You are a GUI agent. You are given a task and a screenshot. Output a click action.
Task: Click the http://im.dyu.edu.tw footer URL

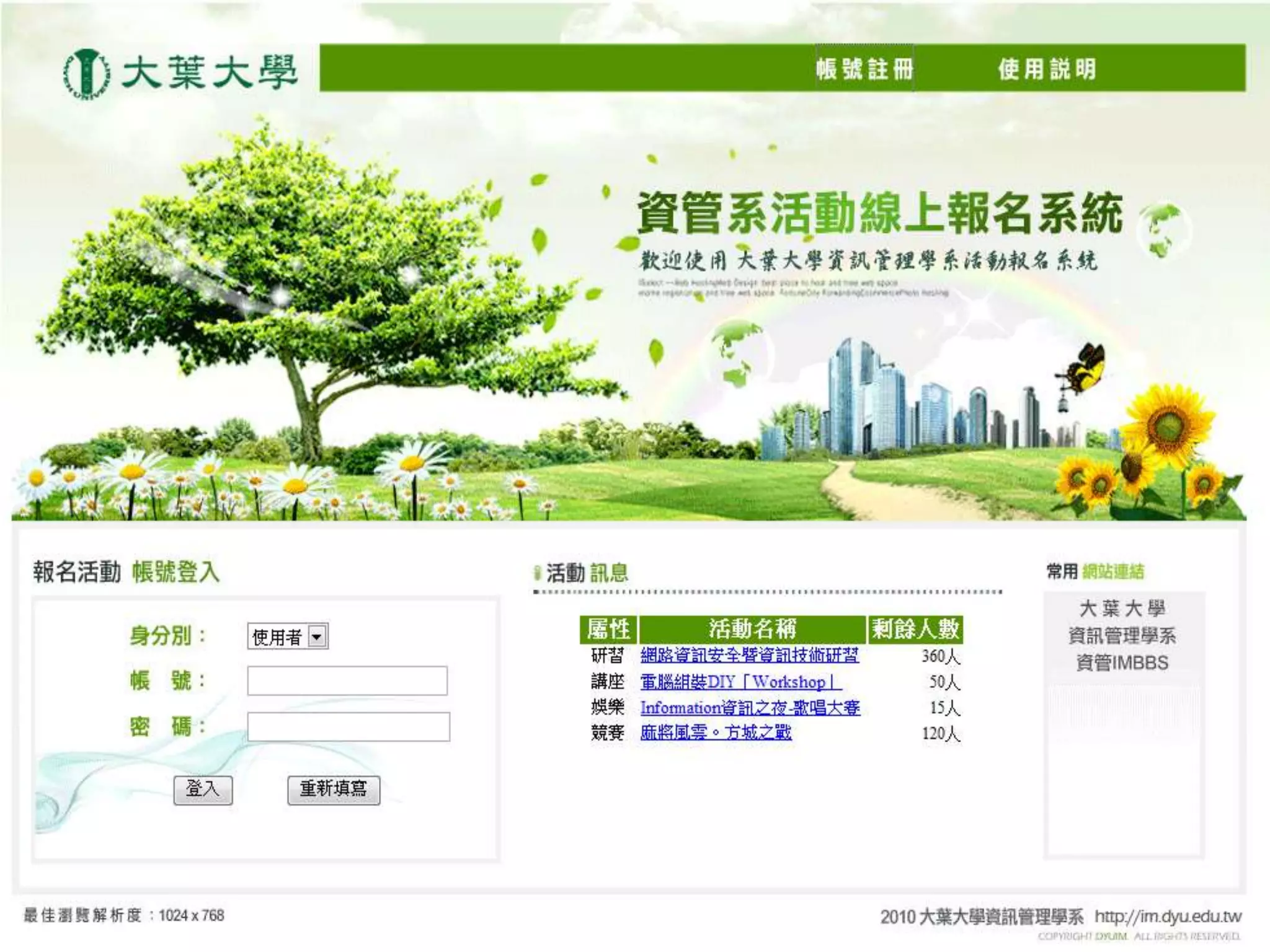coord(1168,916)
